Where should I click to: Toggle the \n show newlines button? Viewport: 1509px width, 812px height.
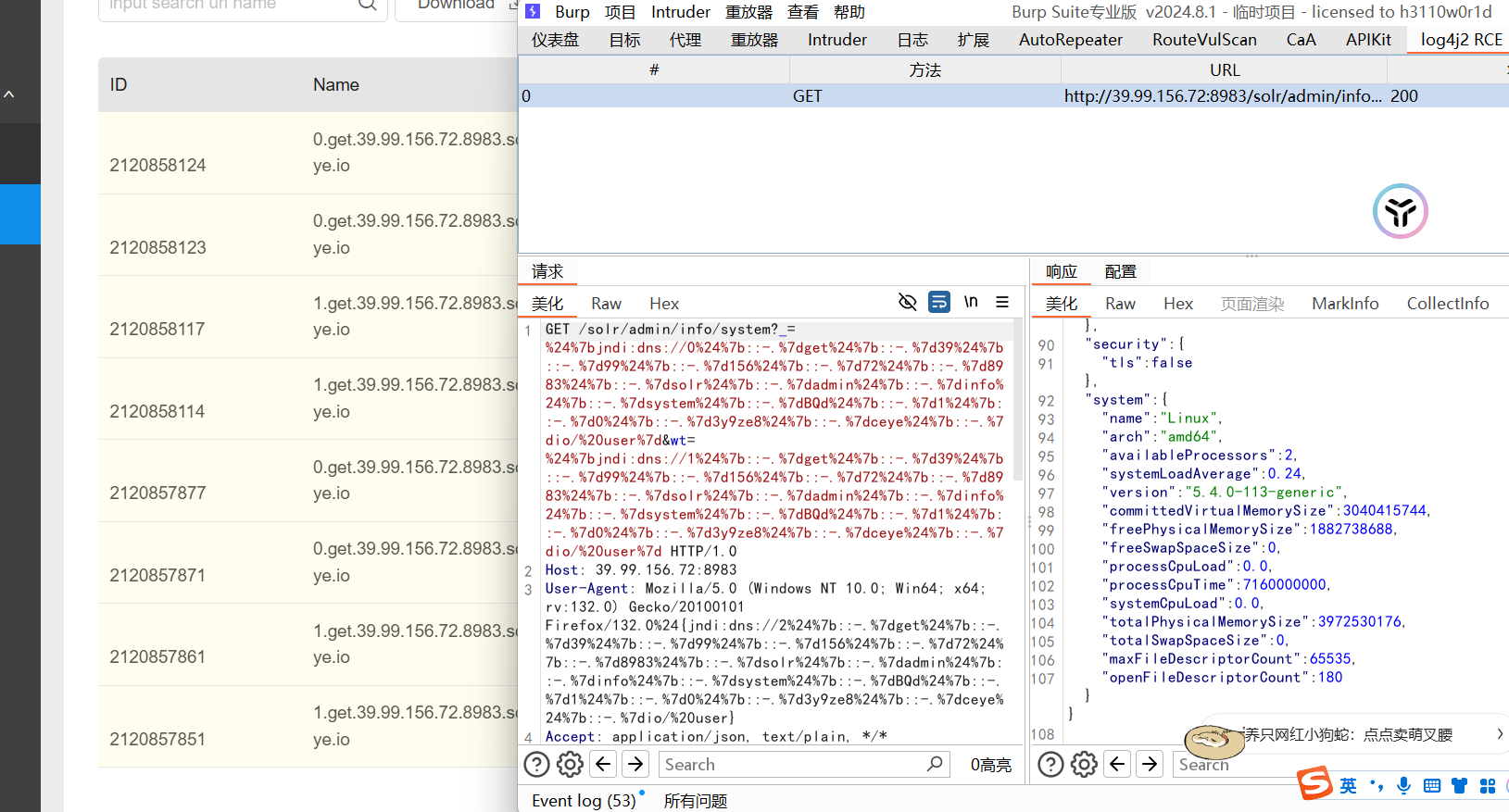click(x=971, y=302)
